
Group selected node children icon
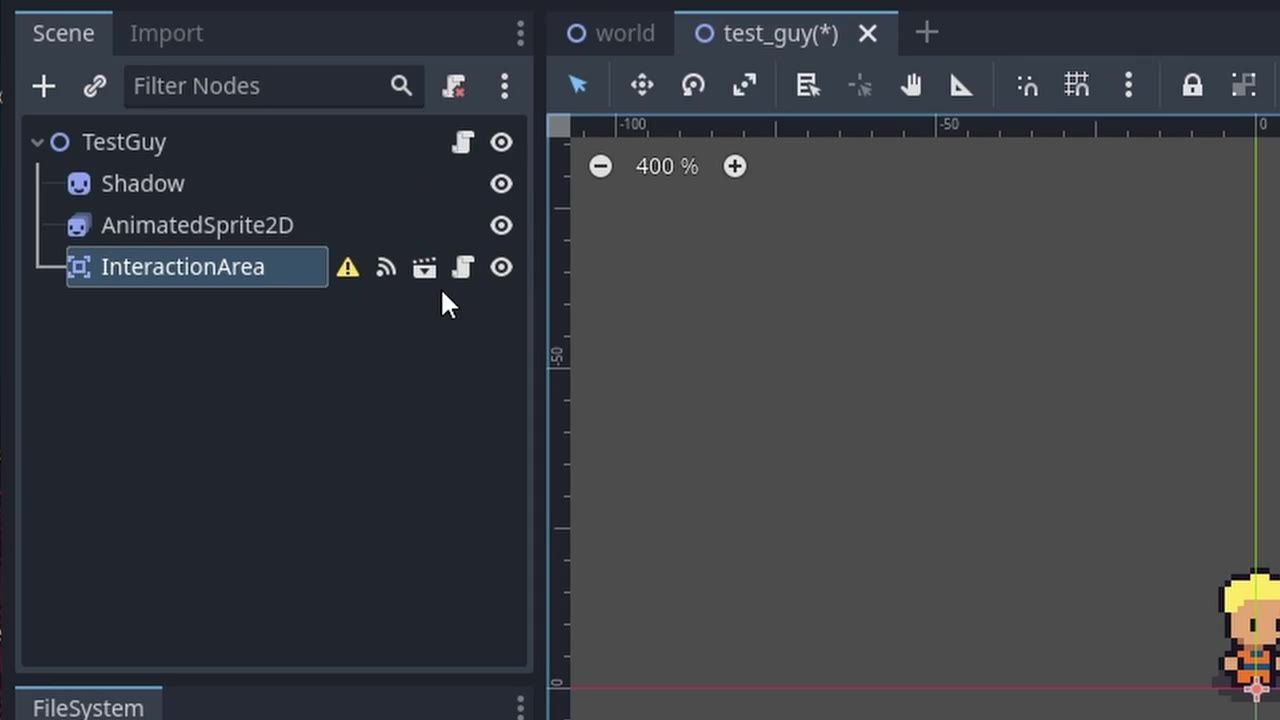[1243, 85]
